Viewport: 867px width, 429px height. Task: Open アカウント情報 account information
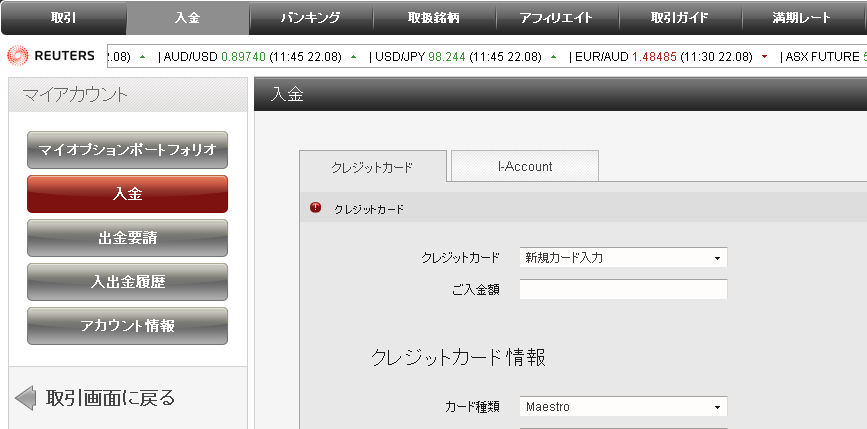coord(127,326)
